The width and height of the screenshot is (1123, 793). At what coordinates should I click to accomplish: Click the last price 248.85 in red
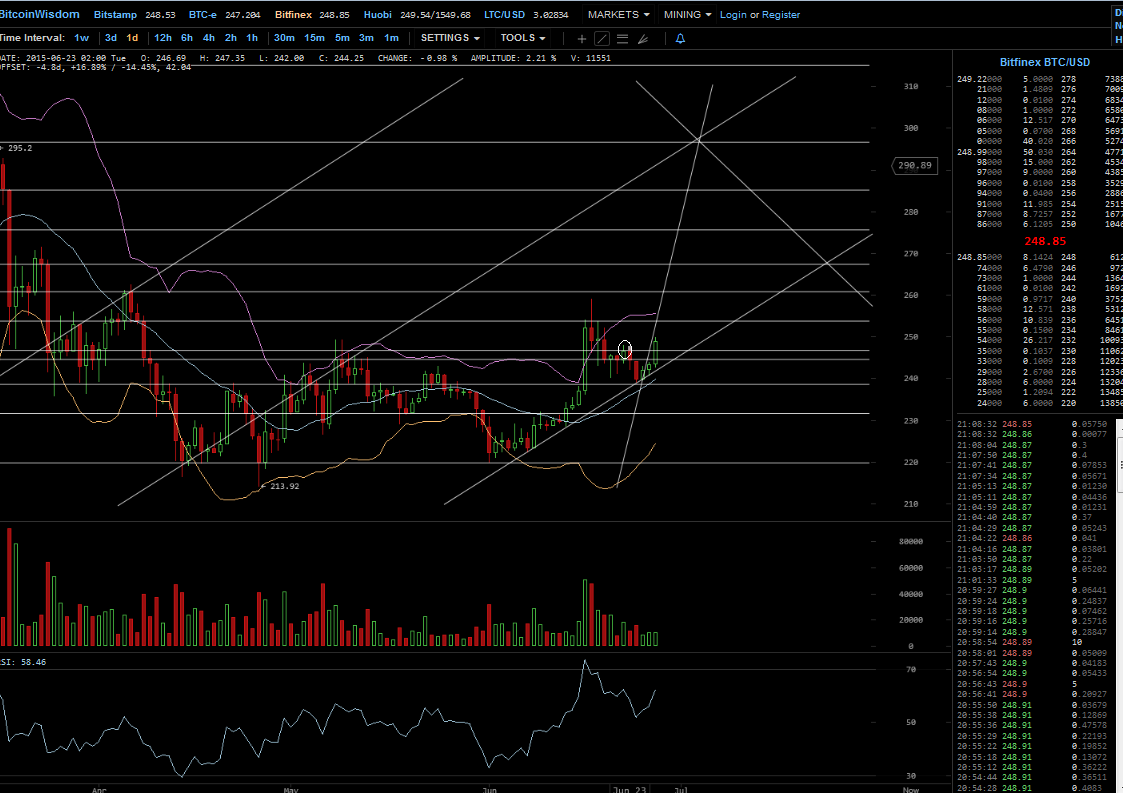click(1045, 241)
